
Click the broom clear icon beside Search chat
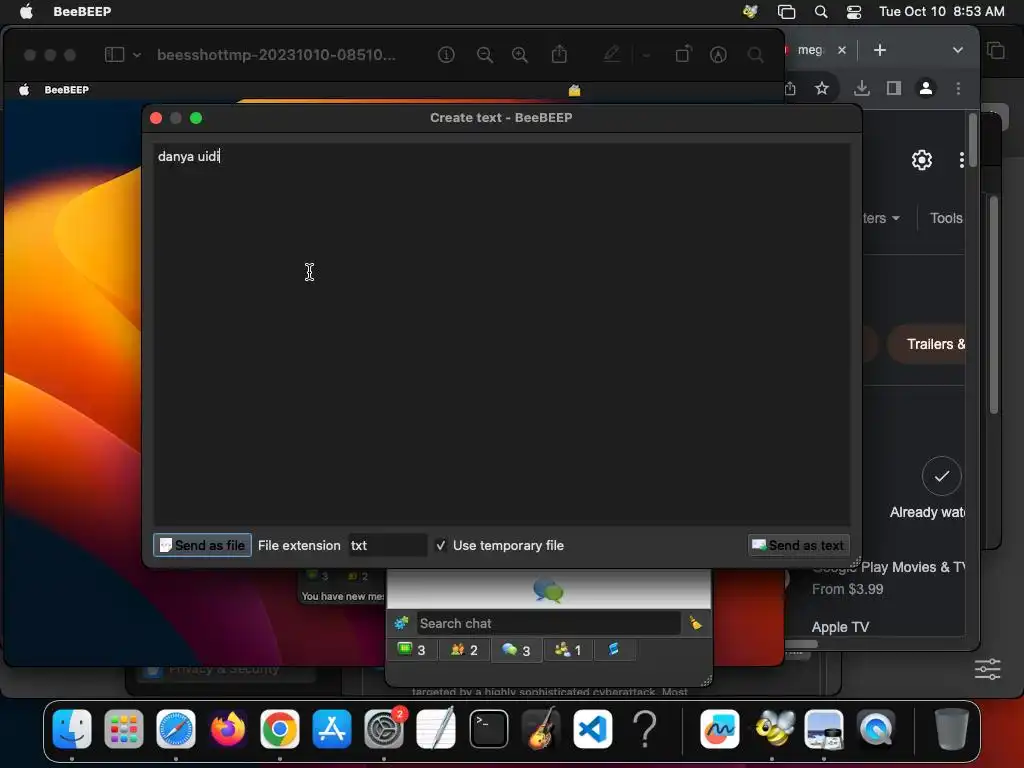(x=696, y=624)
